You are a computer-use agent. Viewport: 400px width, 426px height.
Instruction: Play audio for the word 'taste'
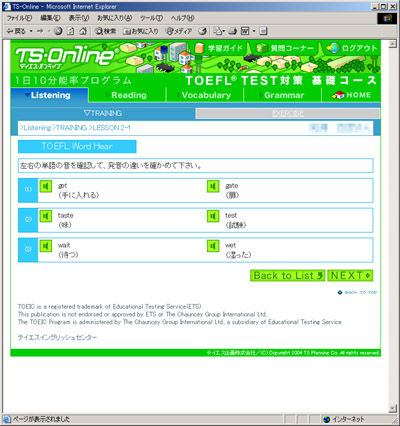coord(46,216)
